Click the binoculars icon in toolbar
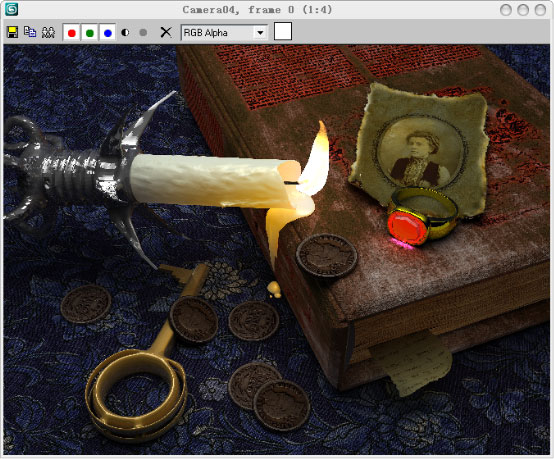This screenshot has width=554, height=459. 48,33
